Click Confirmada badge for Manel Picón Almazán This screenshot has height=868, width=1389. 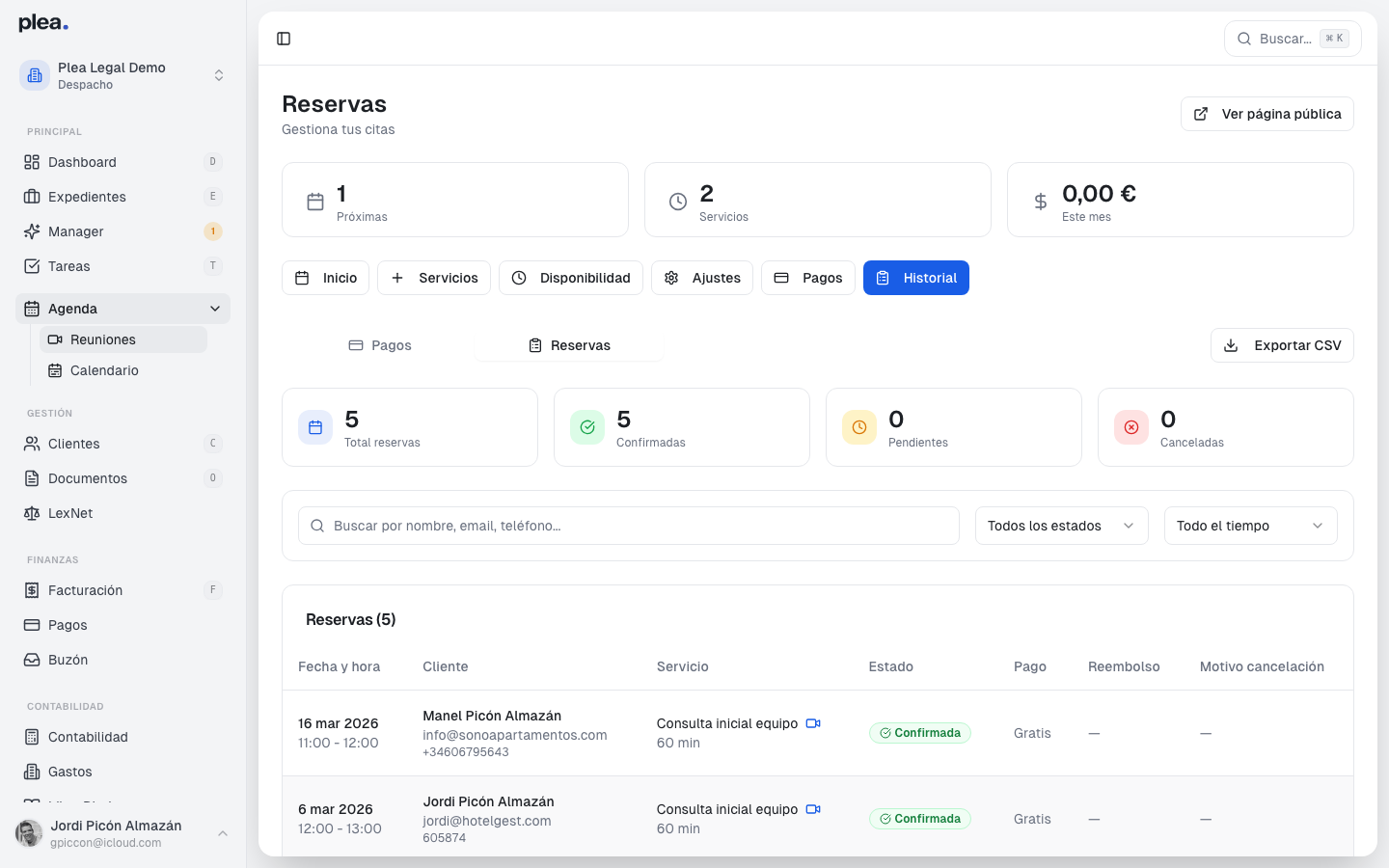(920, 733)
